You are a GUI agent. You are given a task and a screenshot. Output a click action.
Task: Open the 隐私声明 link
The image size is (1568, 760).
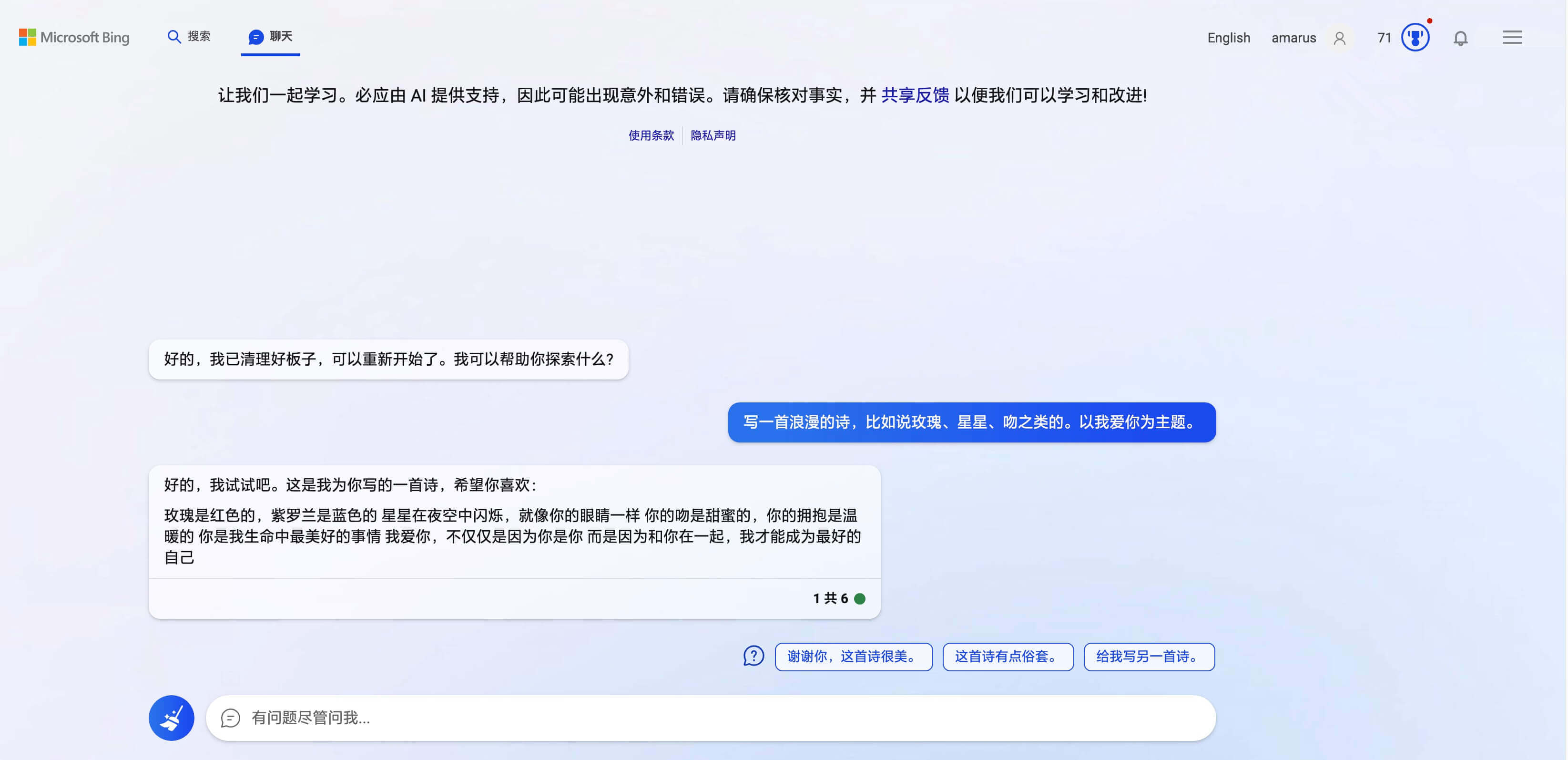point(713,135)
